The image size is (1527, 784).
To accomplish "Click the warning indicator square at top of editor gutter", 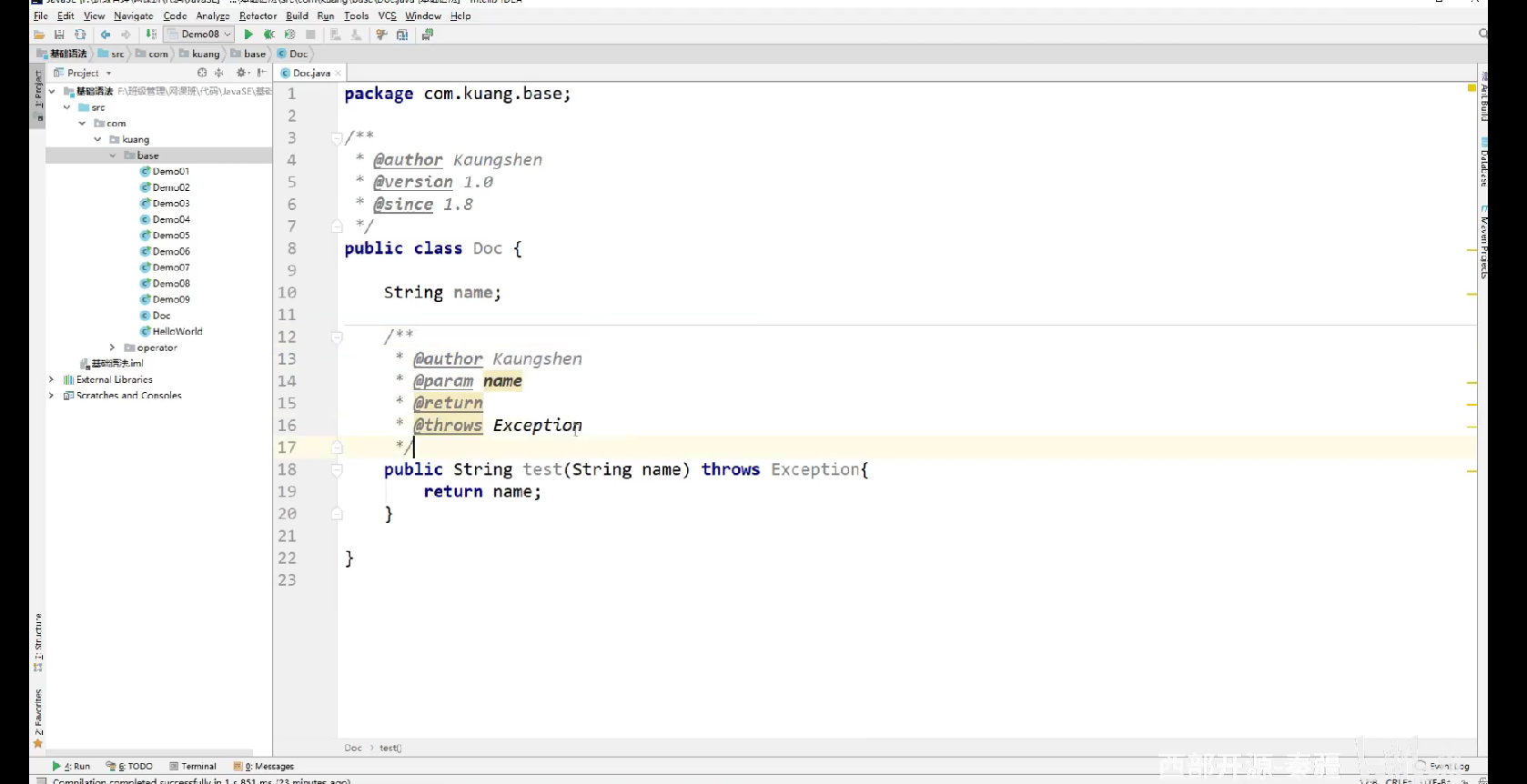I will click(1471, 88).
